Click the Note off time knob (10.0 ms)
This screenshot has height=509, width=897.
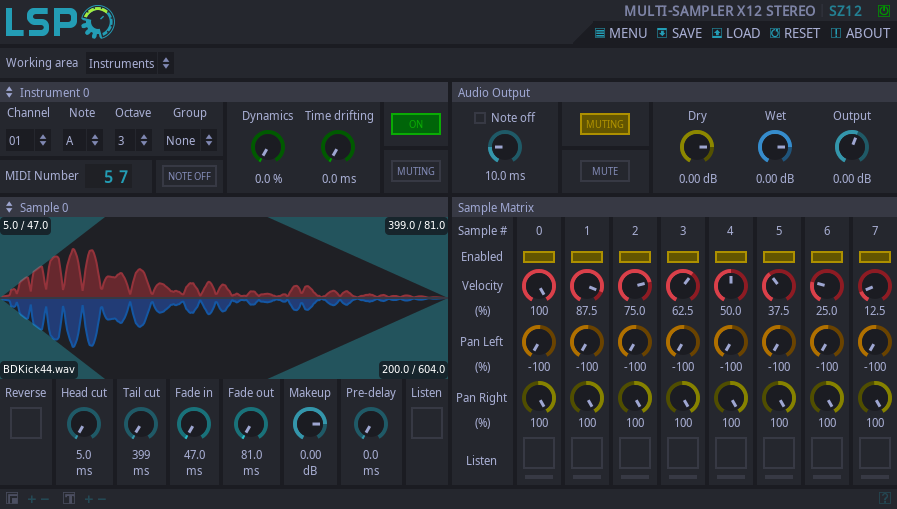505,147
